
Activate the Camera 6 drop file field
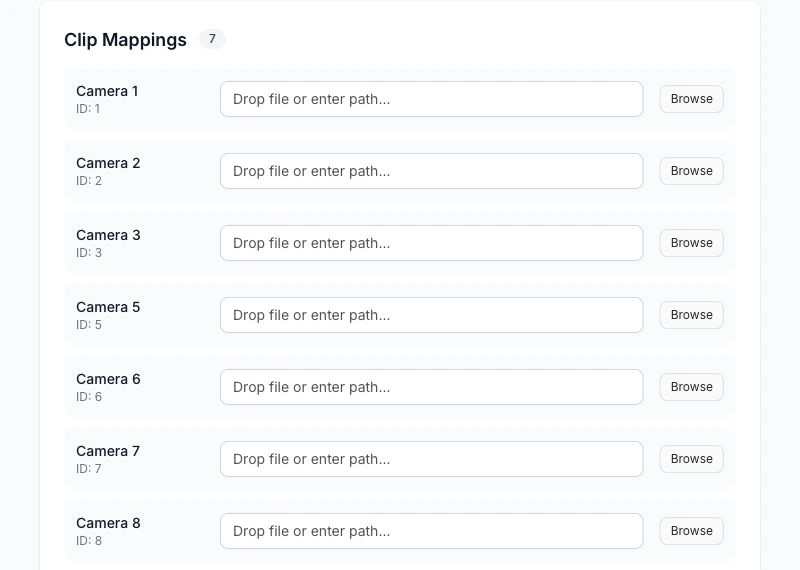(431, 387)
